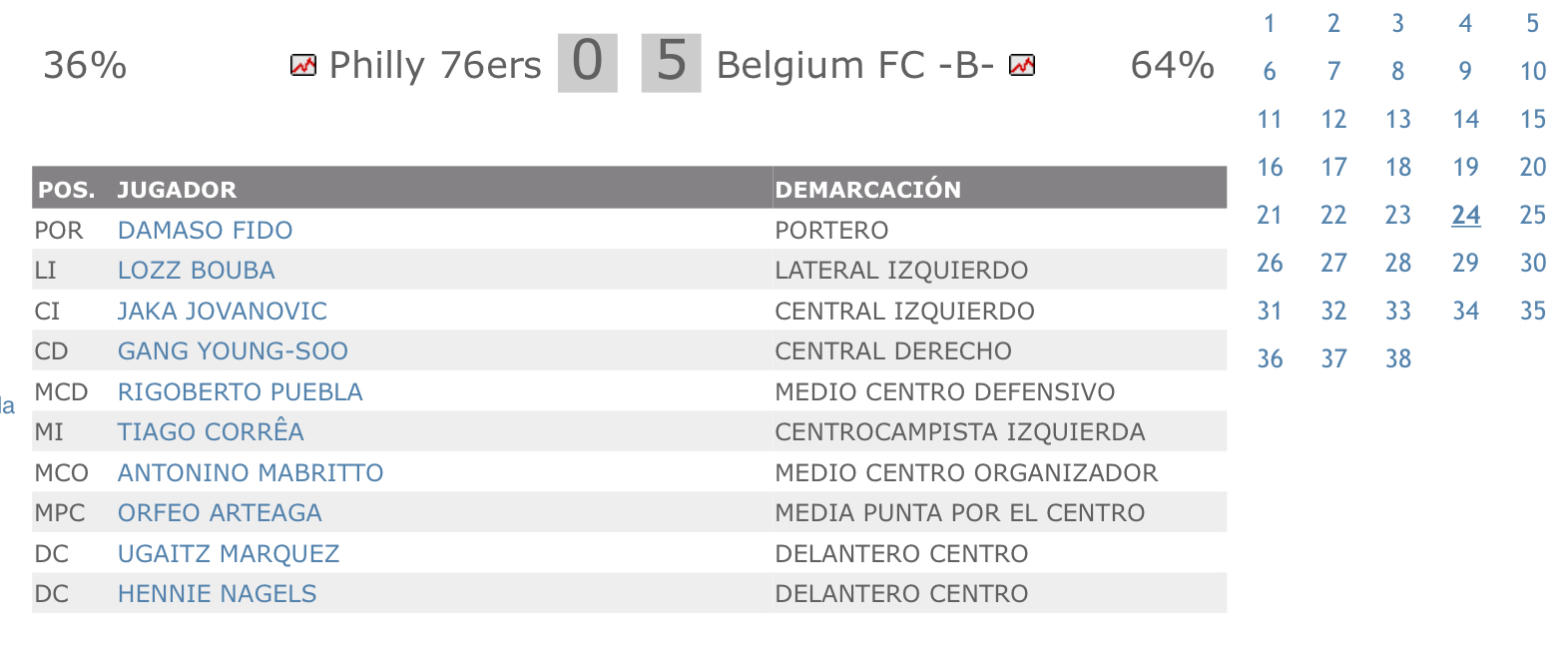View ANTONINO MABRITTO details
This screenshot has height=667, width=1568.
pyautogui.click(x=251, y=473)
